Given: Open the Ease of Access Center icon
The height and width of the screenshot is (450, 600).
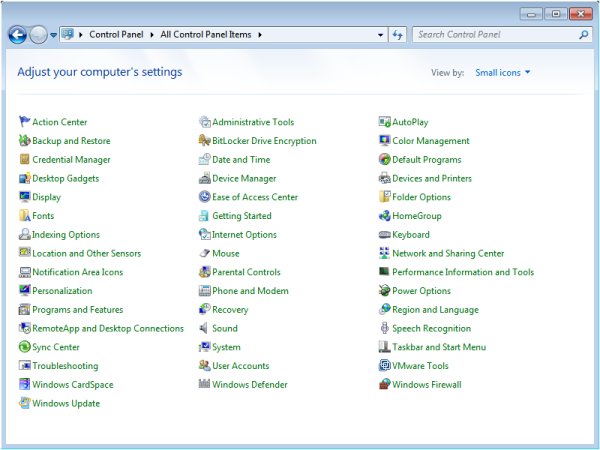Looking at the screenshot, I should coord(205,197).
